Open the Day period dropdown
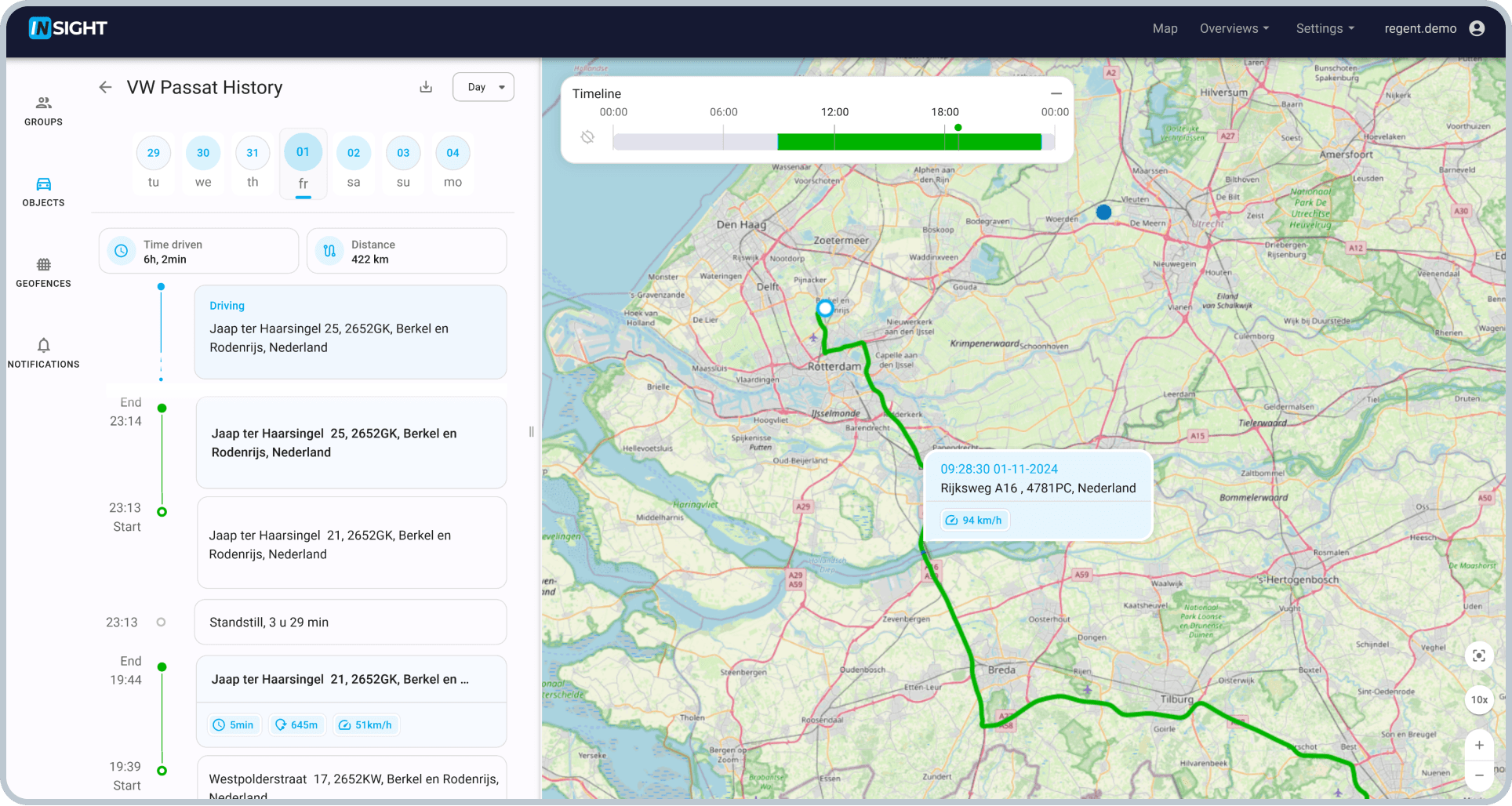This screenshot has height=806, width=1512. (483, 87)
